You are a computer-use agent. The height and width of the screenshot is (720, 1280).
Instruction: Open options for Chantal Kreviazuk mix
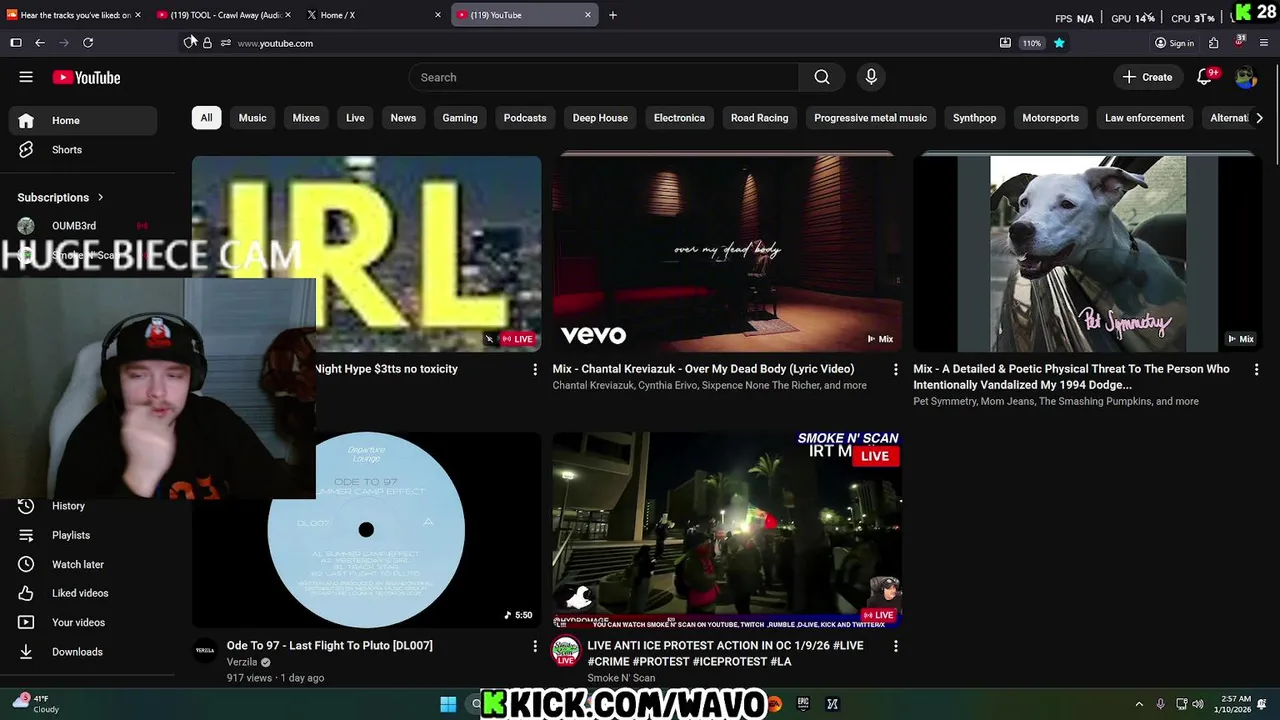coord(895,370)
